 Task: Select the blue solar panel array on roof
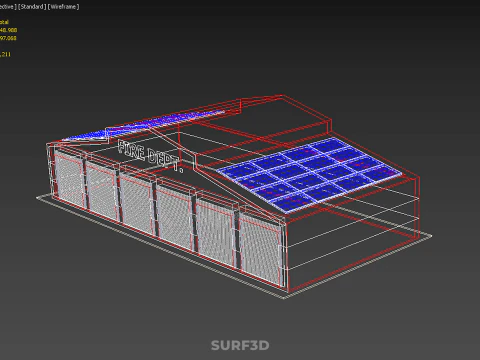(310, 174)
